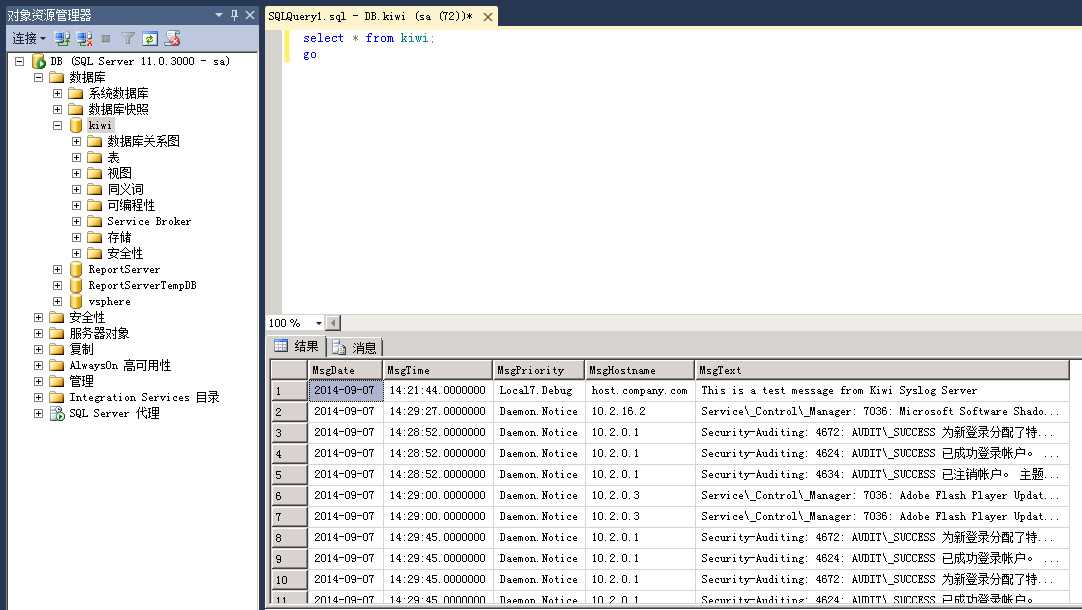The height and width of the screenshot is (610, 1082).
Task: Select the 安全性 folder icon under kiwi
Action: click(95, 253)
